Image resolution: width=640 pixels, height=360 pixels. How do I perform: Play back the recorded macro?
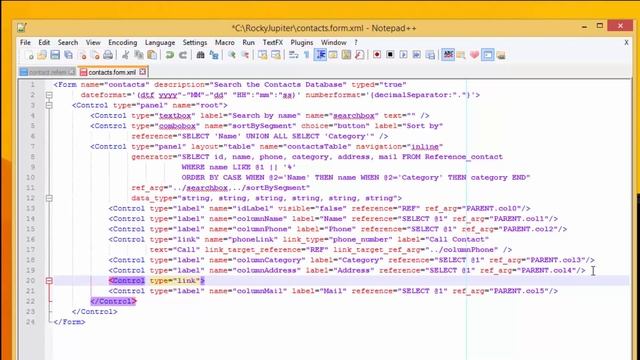click(x=403, y=55)
